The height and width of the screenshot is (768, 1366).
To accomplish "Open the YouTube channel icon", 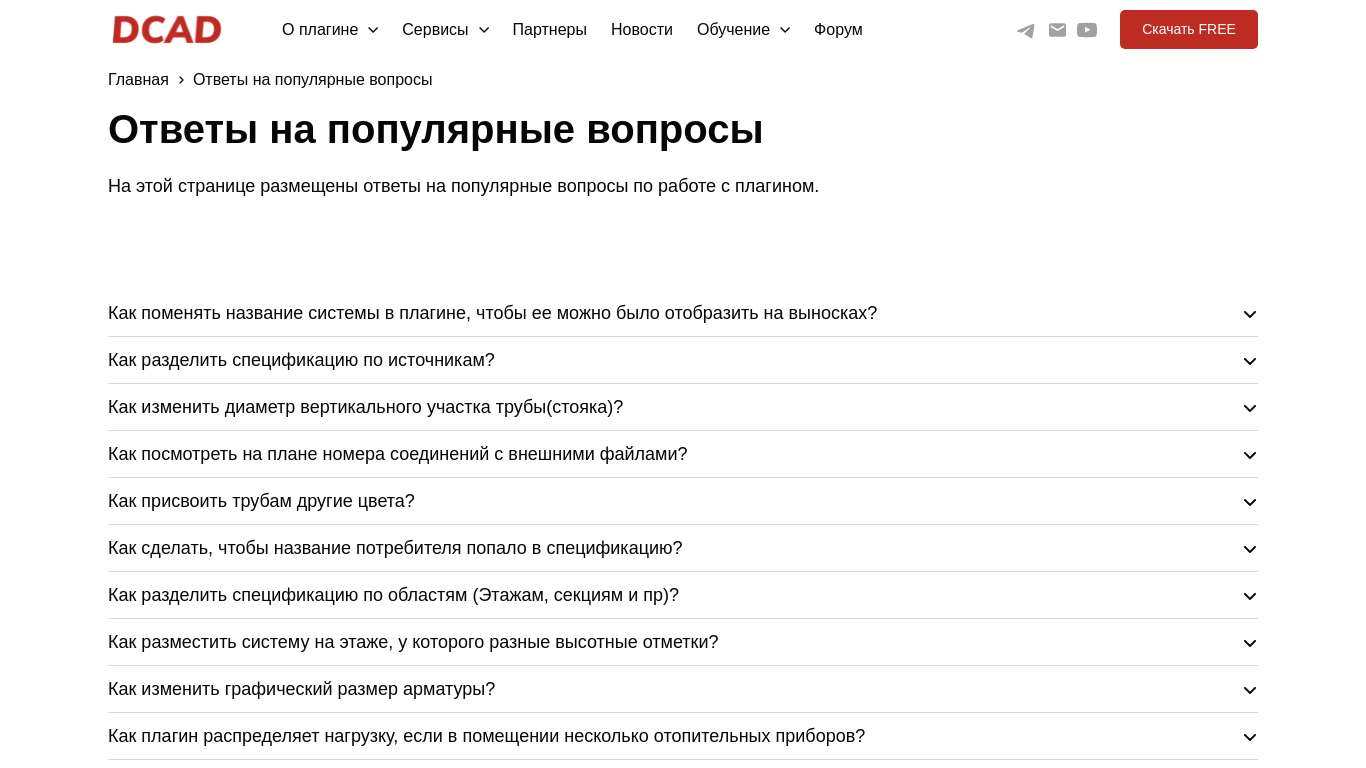I will (x=1087, y=30).
